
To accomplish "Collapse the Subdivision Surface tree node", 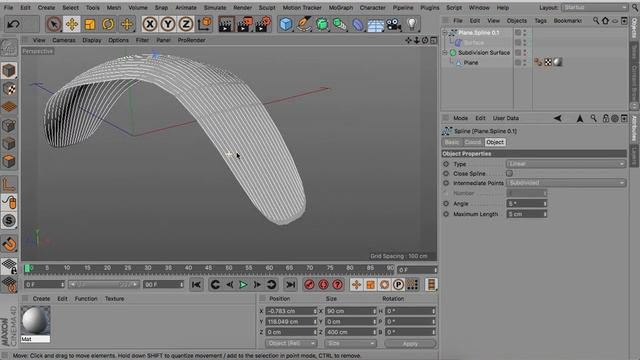I will [445, 53].
